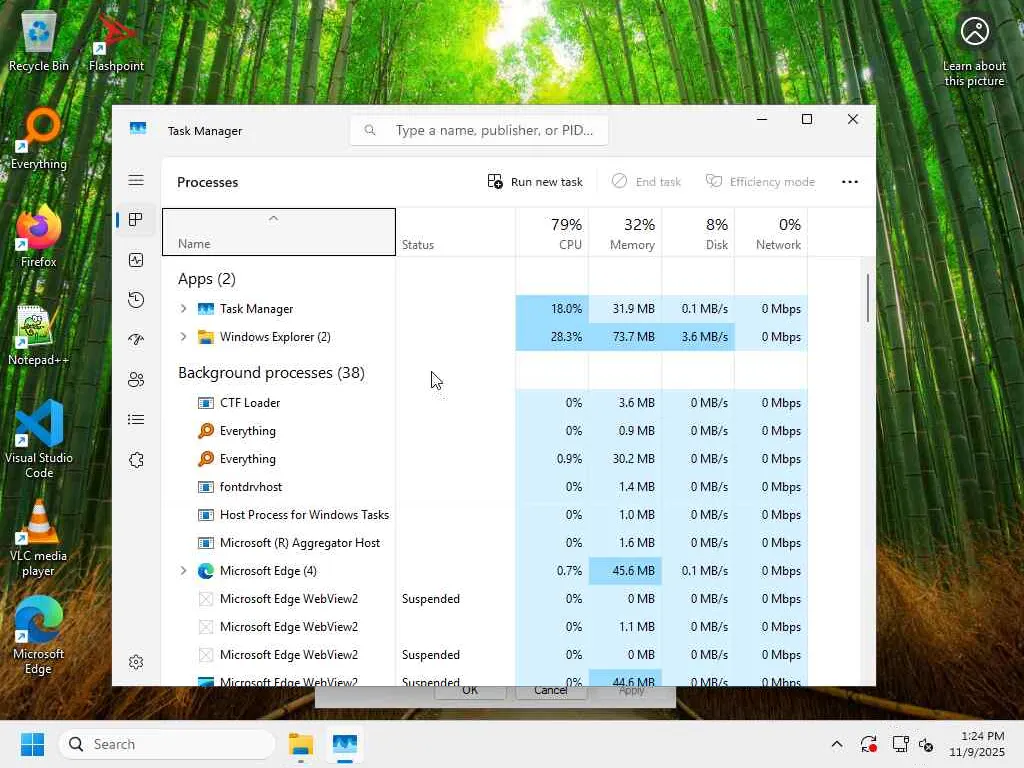Image resolution: width=1024 pixels, height=768 pixels.
Task: Open File Explorer from the taskbar
Action: (x=301, y=744)
